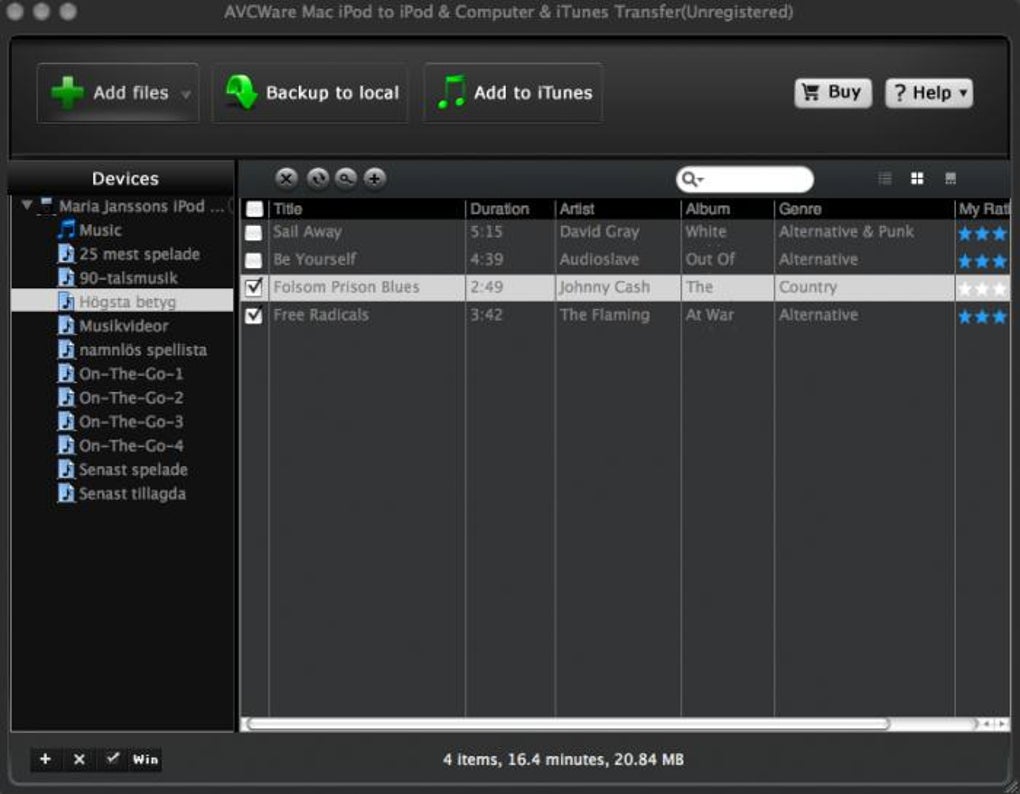1020x794 pixels.
Task: Click the Johnny Cash artist cell
Action: coord(604,287)
